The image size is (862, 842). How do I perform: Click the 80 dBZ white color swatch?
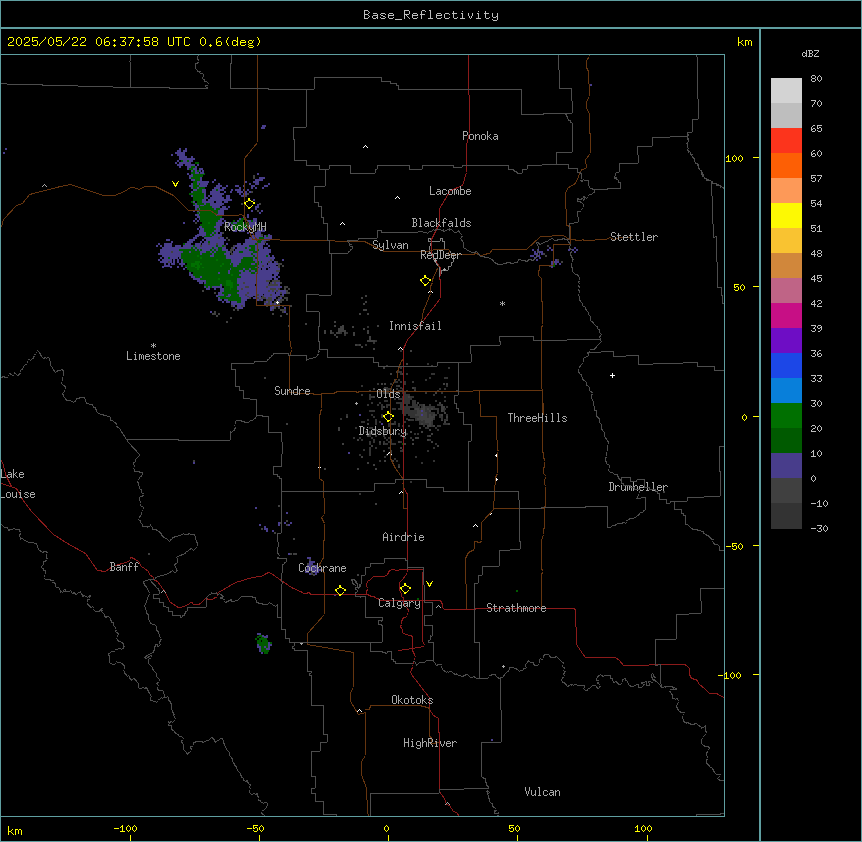786,91
